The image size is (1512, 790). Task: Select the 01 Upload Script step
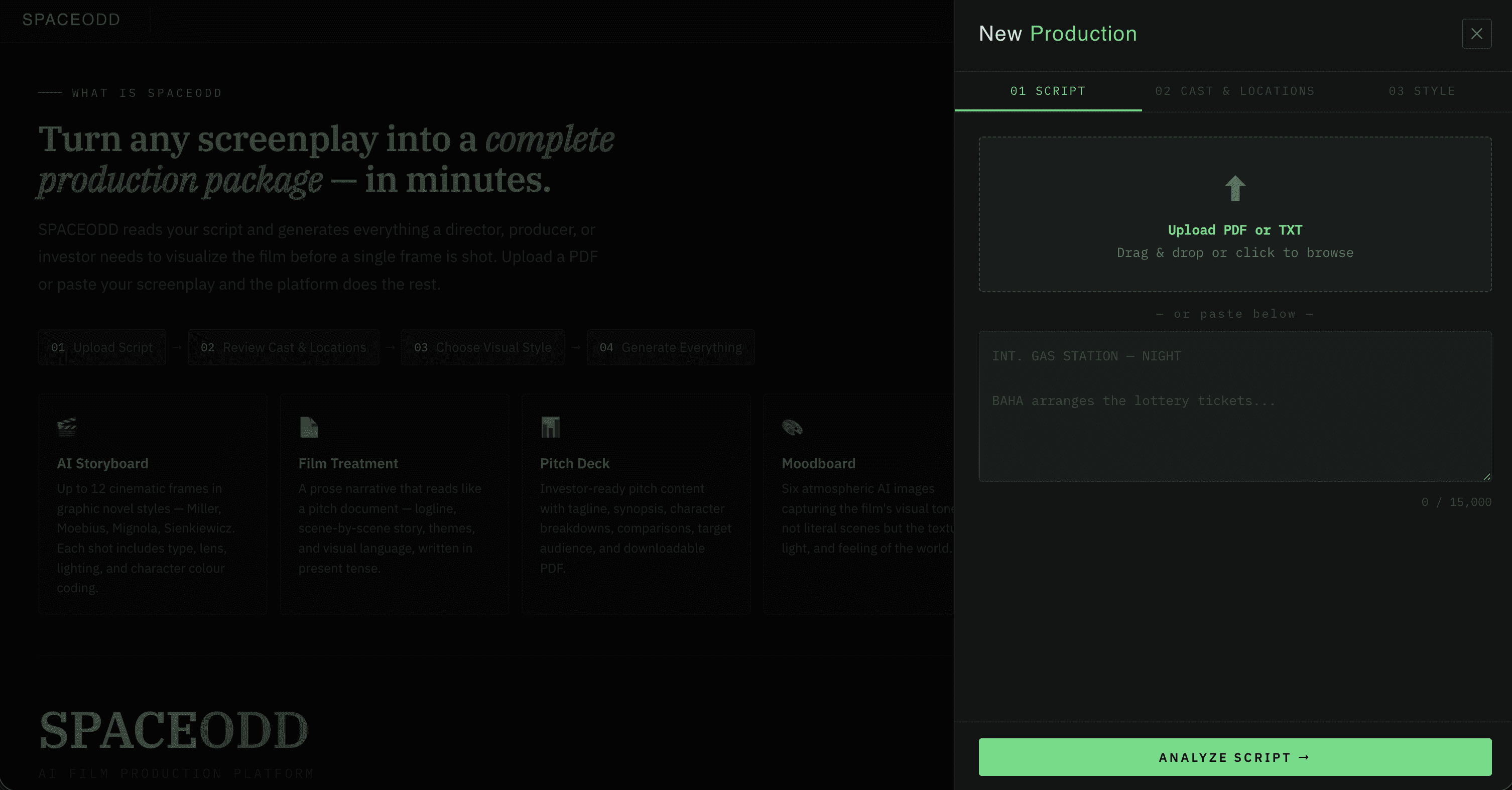(102, 347)
